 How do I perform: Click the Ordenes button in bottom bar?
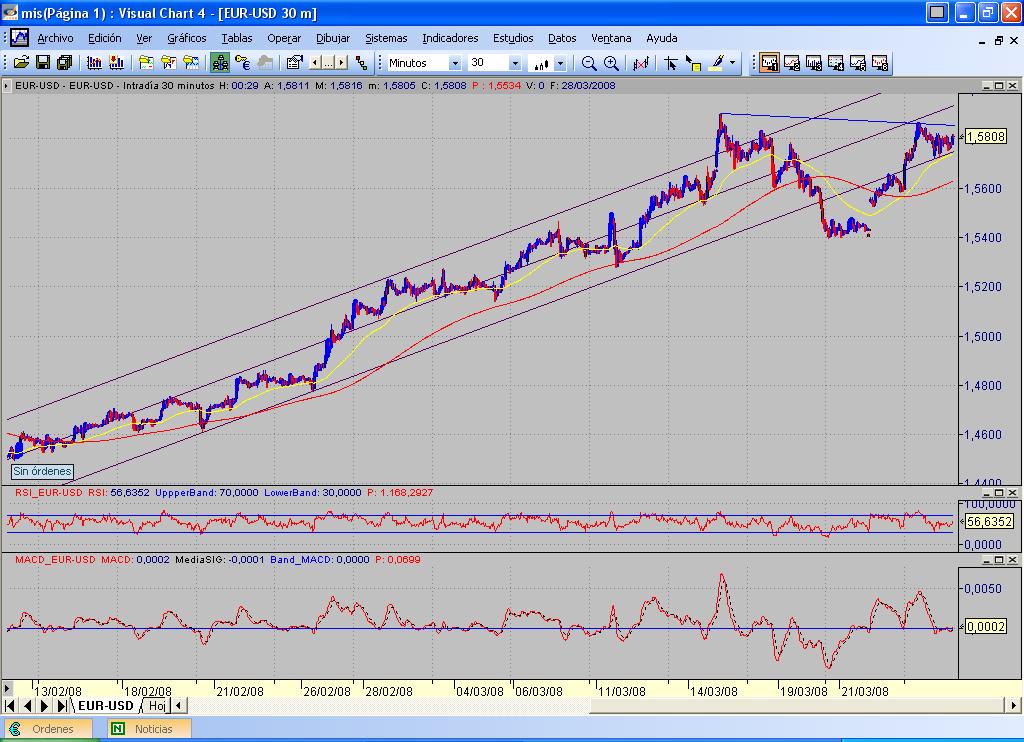[x=50, y=729]
